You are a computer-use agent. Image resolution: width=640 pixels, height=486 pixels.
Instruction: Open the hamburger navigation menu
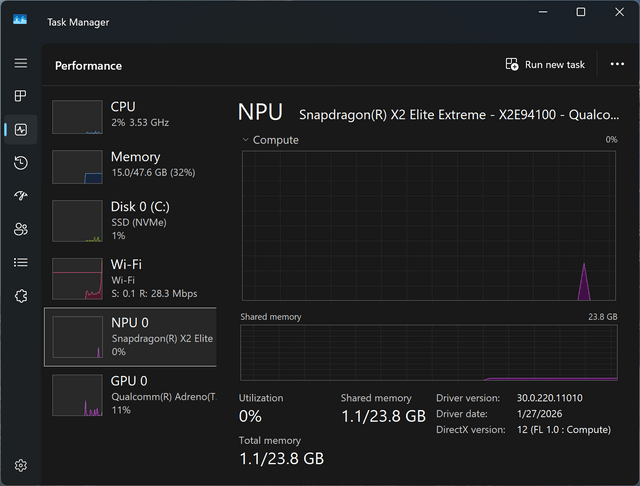click(x=21, y=63)
